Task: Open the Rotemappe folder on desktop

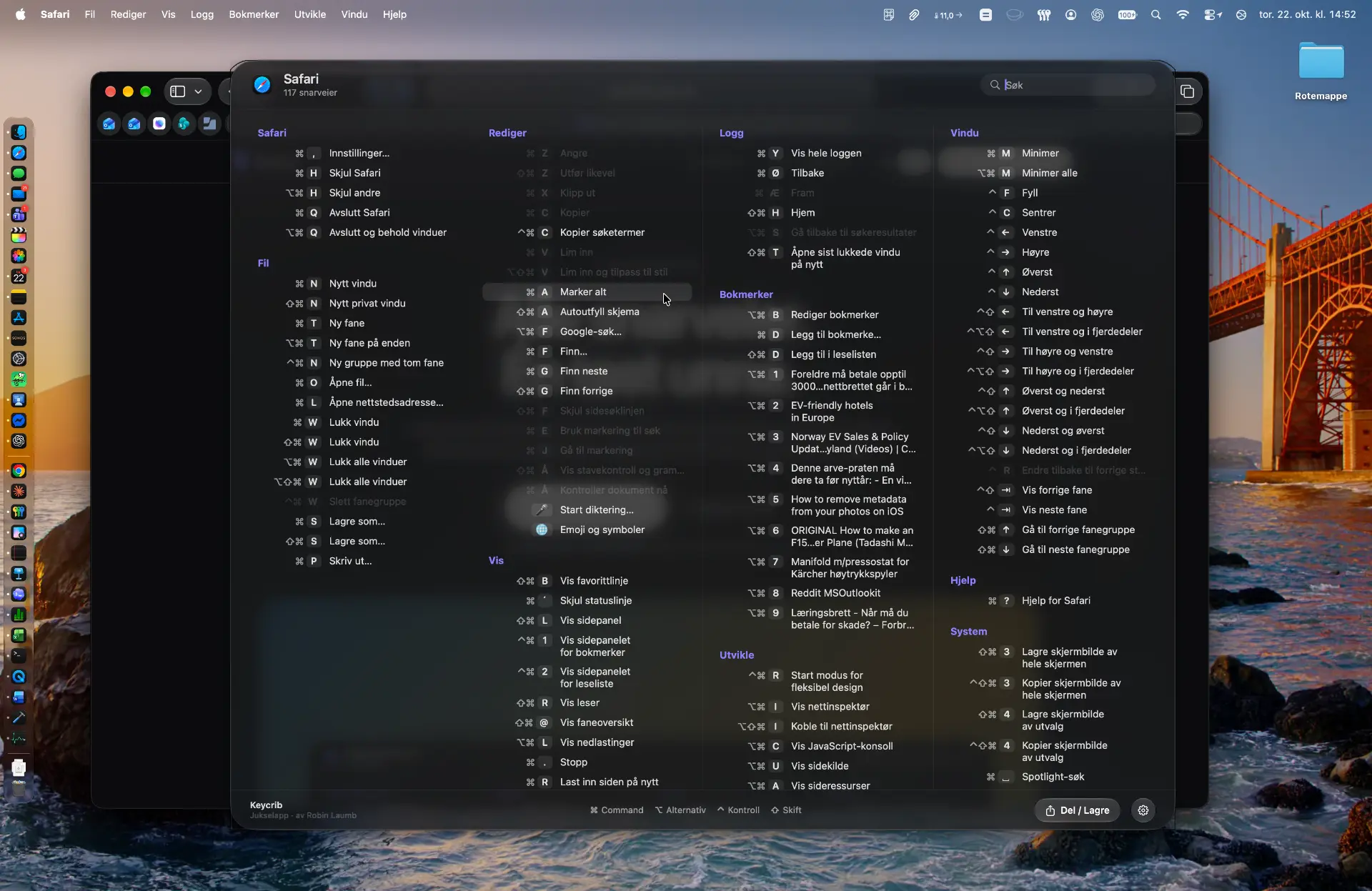Action: coord(1321,71)
